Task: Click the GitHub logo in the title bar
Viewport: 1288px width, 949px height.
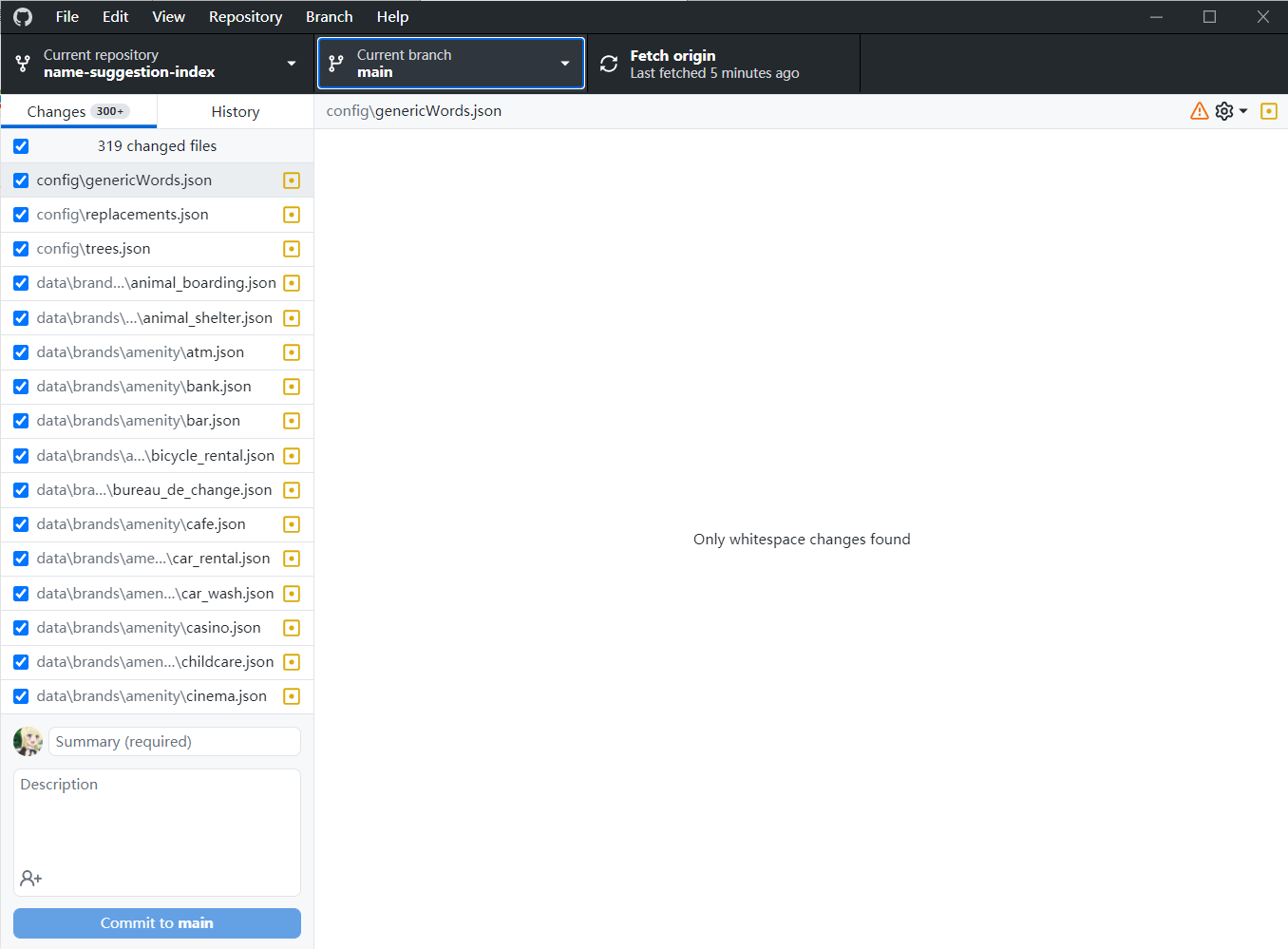Action: coord(22,16)
